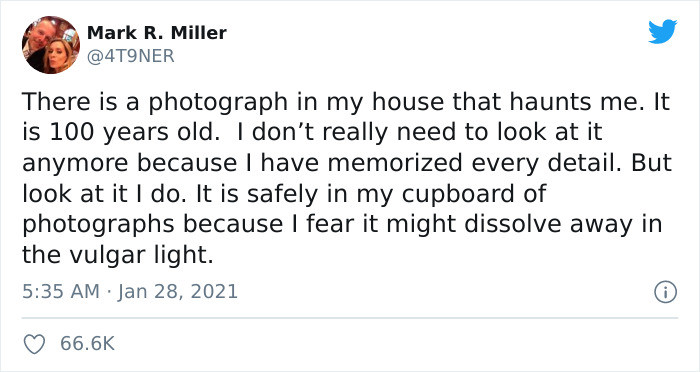Open the tweet info circle icon
700x372 pixels.
666,293
